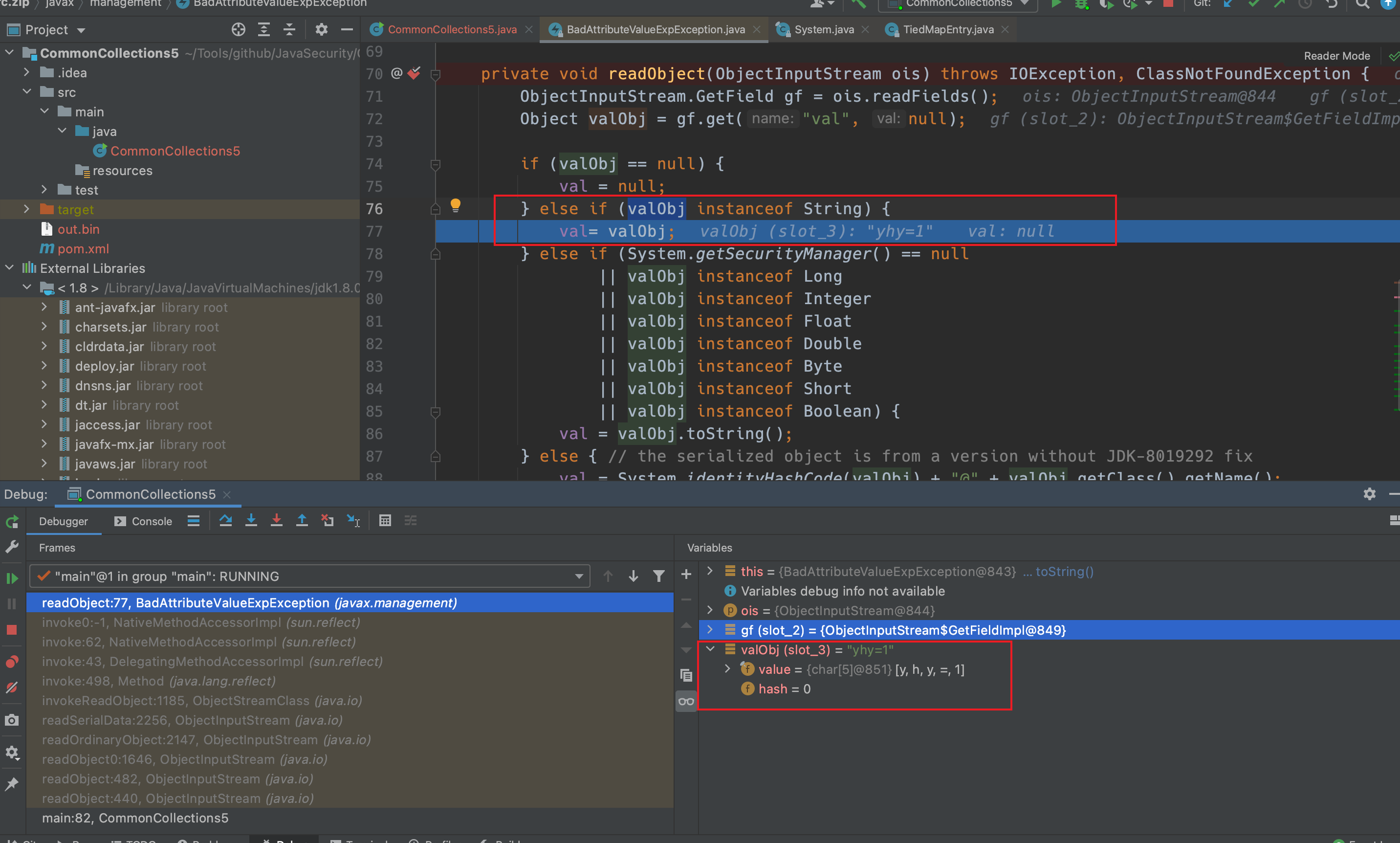Screen dimensions: 1400x843
Task: Open the Evaluate Expression calculator icon
Action: tap(385, 520)
